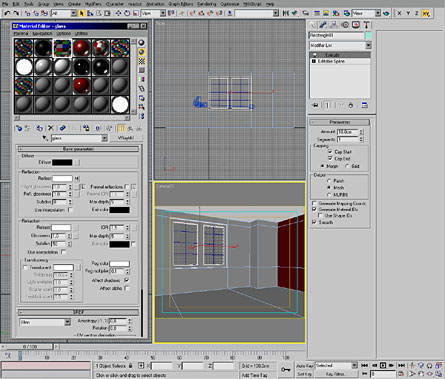Enable the Cap Start checkbox
Screen dimensions: 445x379
pos(330,152)
